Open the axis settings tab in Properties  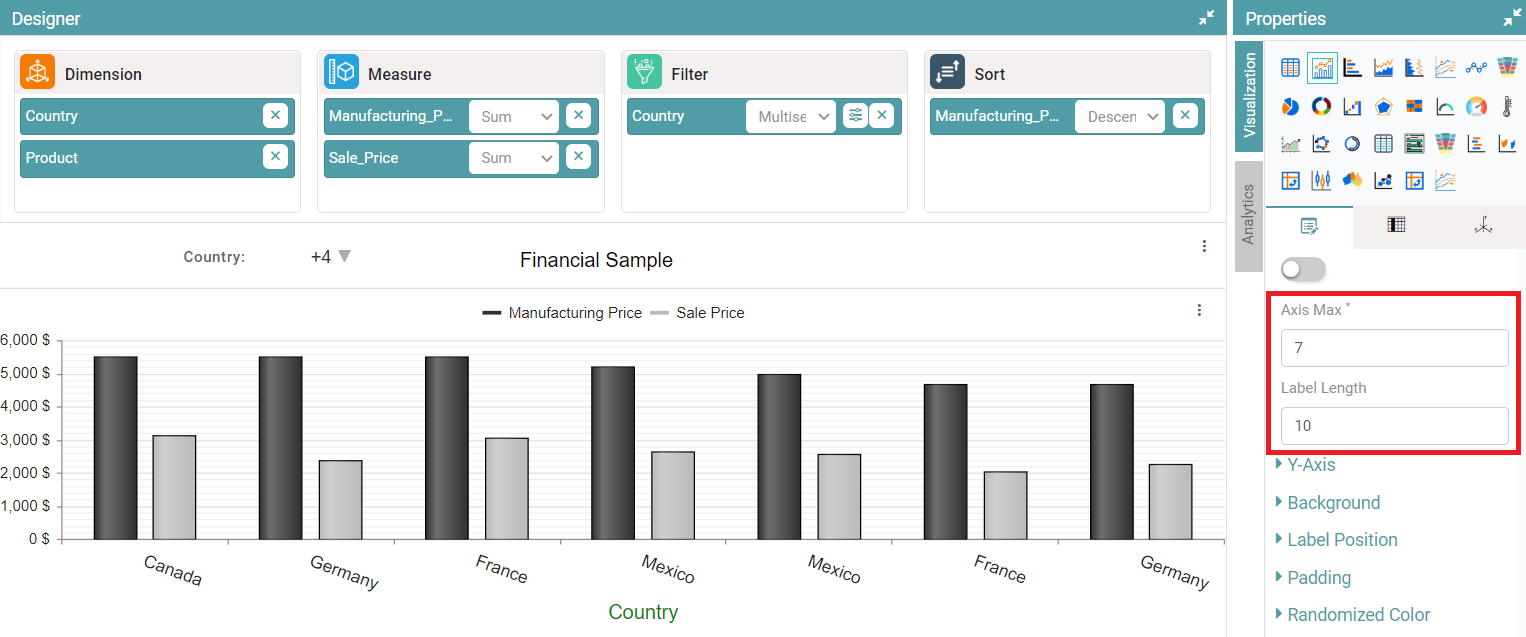click(x=1483, y=226)
